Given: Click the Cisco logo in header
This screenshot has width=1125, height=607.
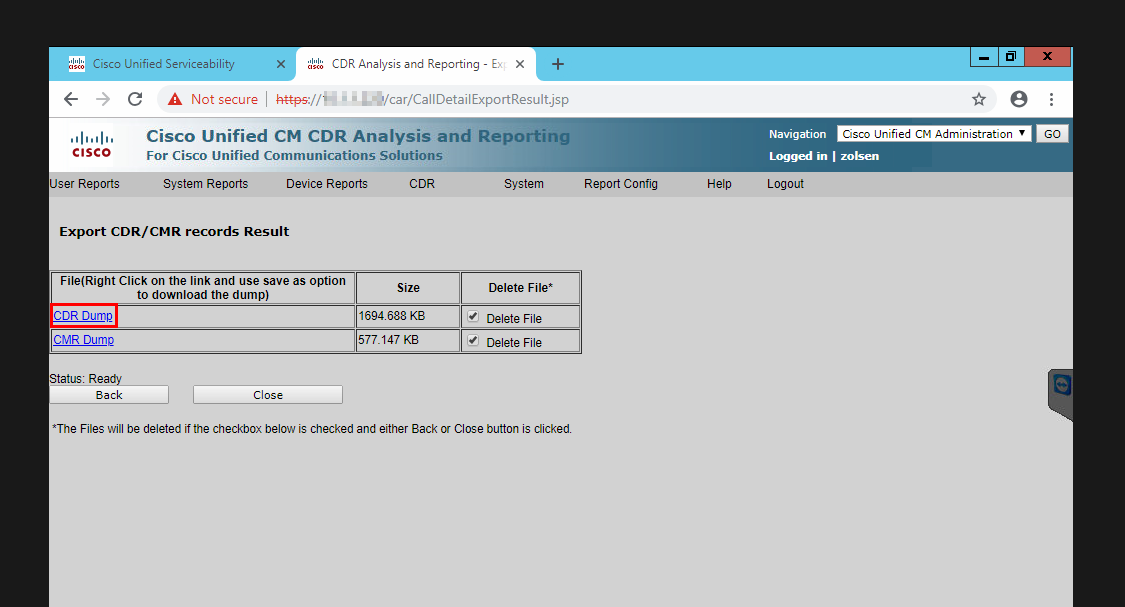Looking at the screenshot, I should [92, 144].
